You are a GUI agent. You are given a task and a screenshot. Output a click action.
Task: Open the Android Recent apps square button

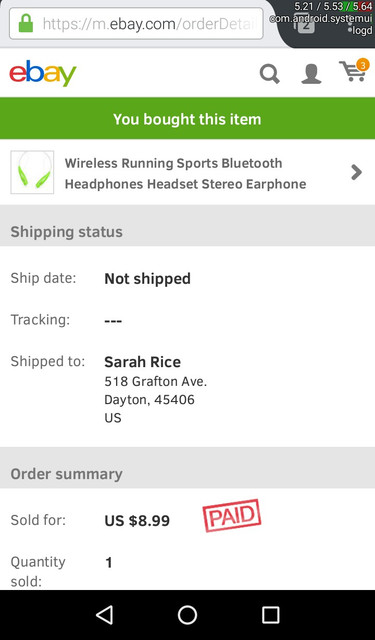pos(270,615)
